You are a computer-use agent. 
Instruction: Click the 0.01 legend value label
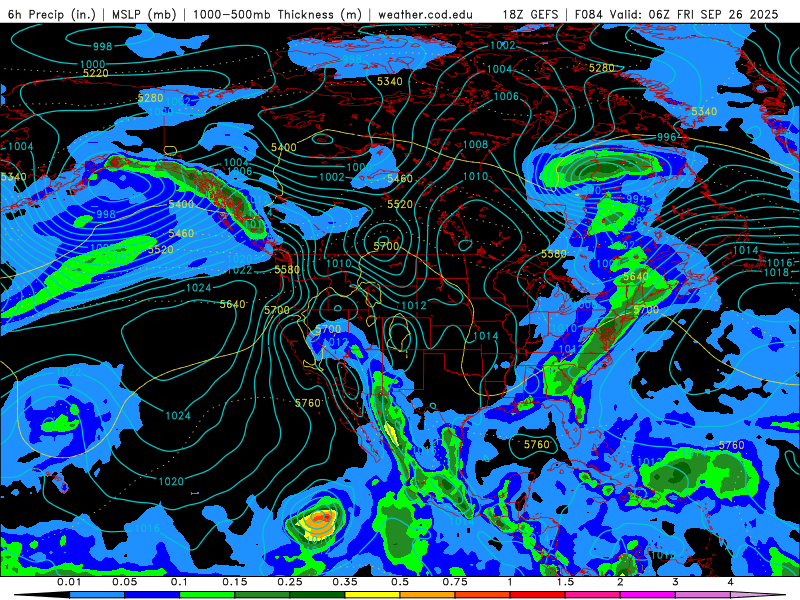(x=69, y=582)
